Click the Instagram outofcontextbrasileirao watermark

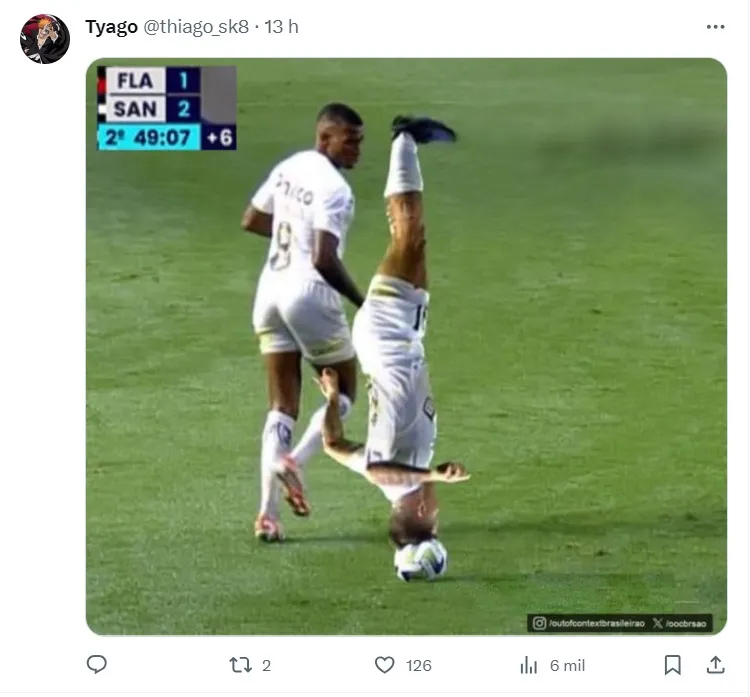pyautogui.click(x=588, y=623)
